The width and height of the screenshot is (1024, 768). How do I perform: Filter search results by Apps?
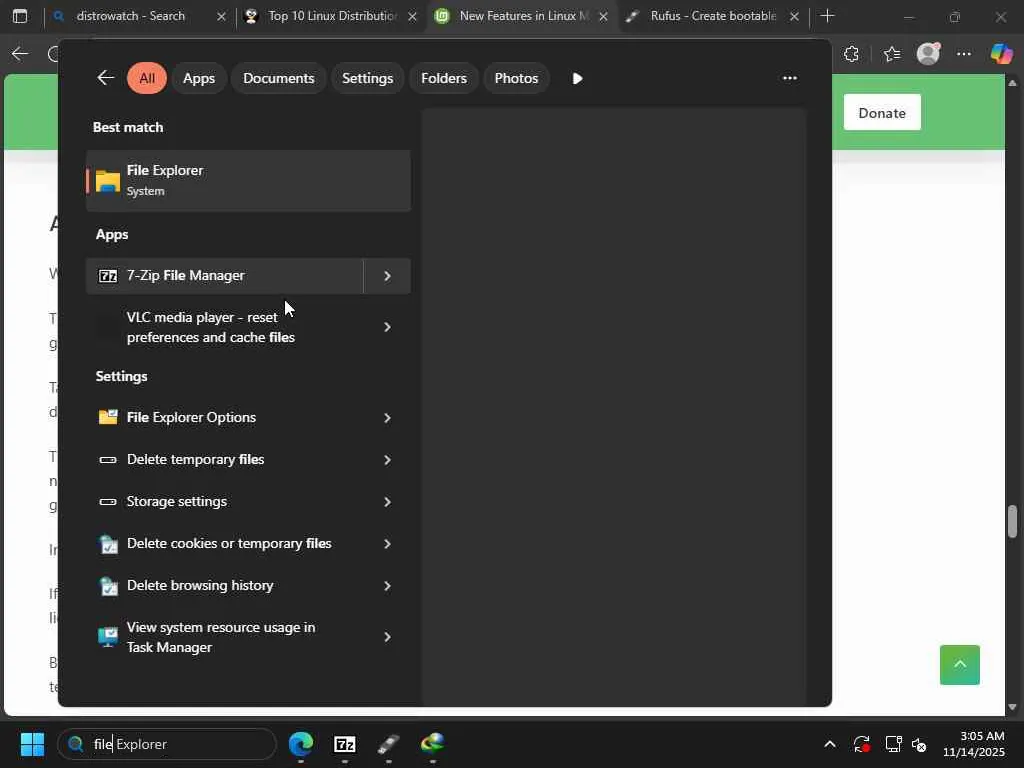pyautogui.click(x=199, y=78)
